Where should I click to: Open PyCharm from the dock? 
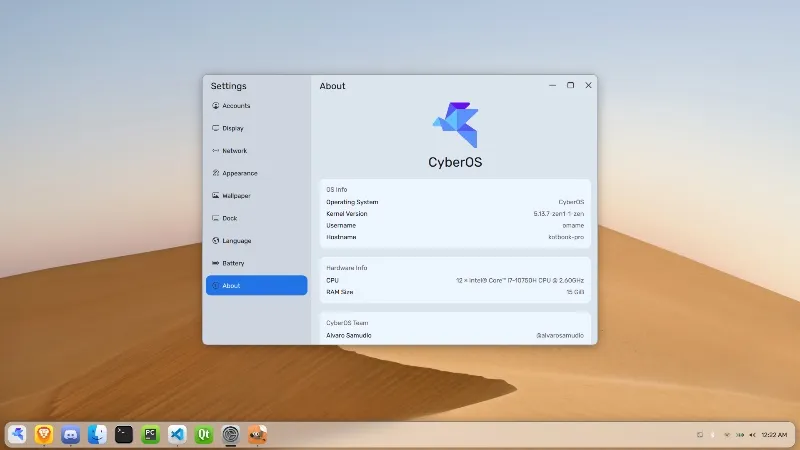[151, 434]
